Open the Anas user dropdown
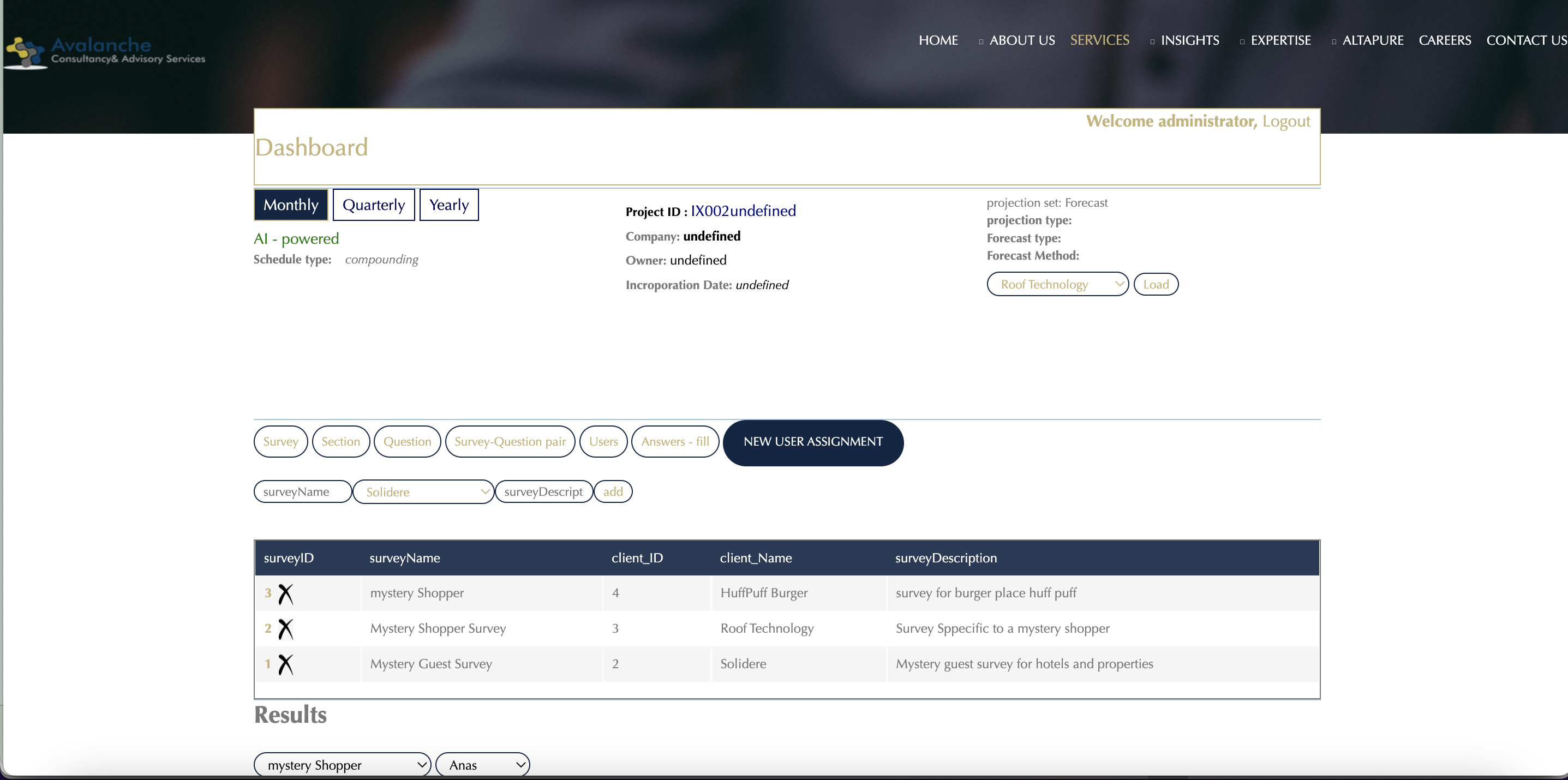 click(x=483, y=764)
